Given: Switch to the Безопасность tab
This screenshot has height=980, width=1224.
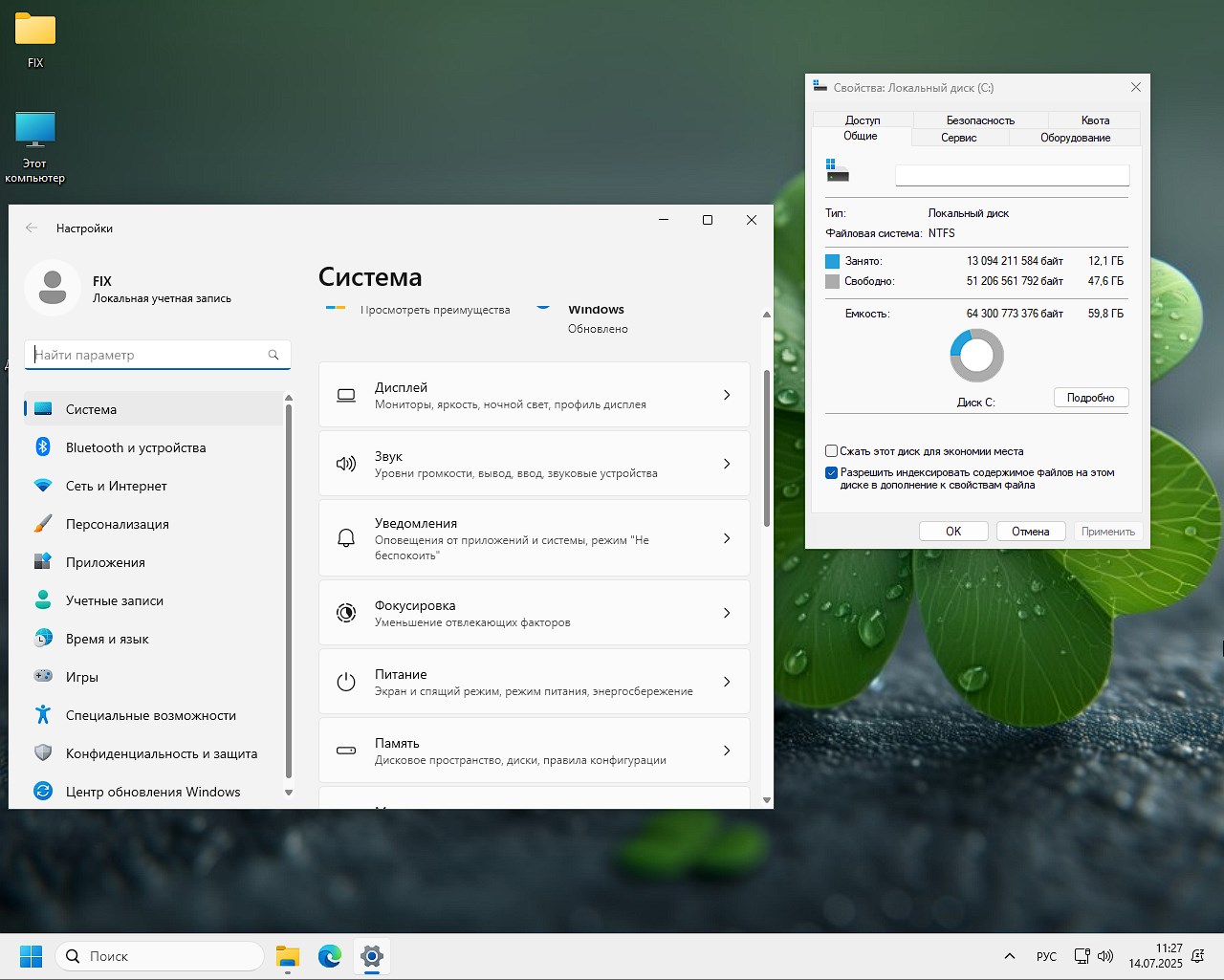Looking at the screenshot, I should pos(980,120).
